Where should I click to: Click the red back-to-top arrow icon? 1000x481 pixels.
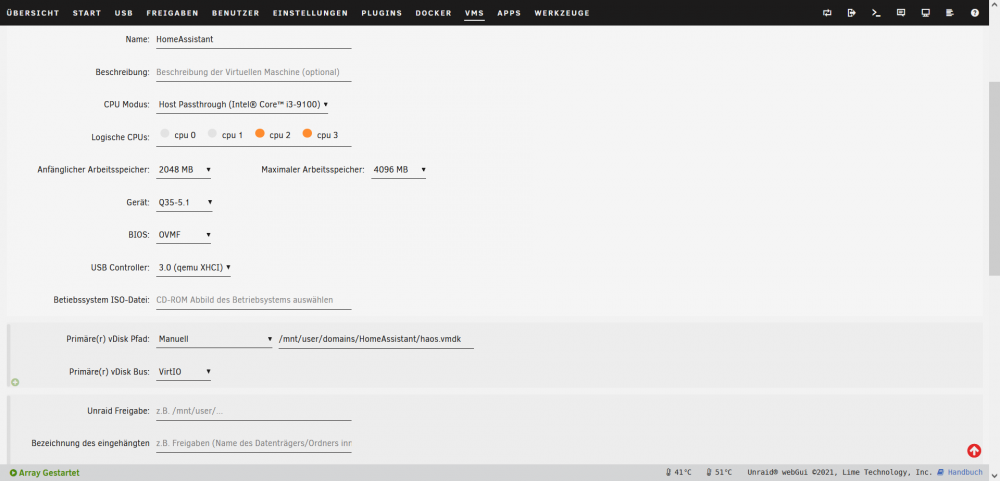point(974,450)
